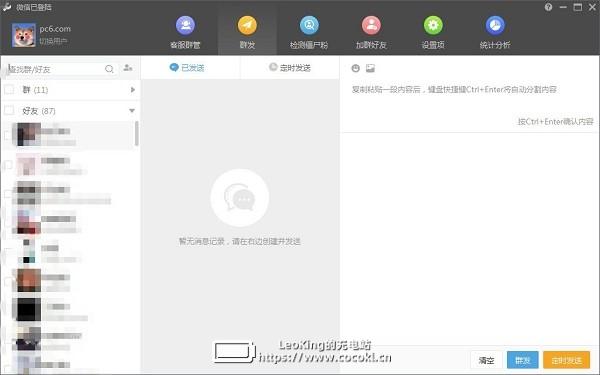Open the 设置项 settings gear icon
Viewport: 600px width, 375px height.
(x=433, y=25)
